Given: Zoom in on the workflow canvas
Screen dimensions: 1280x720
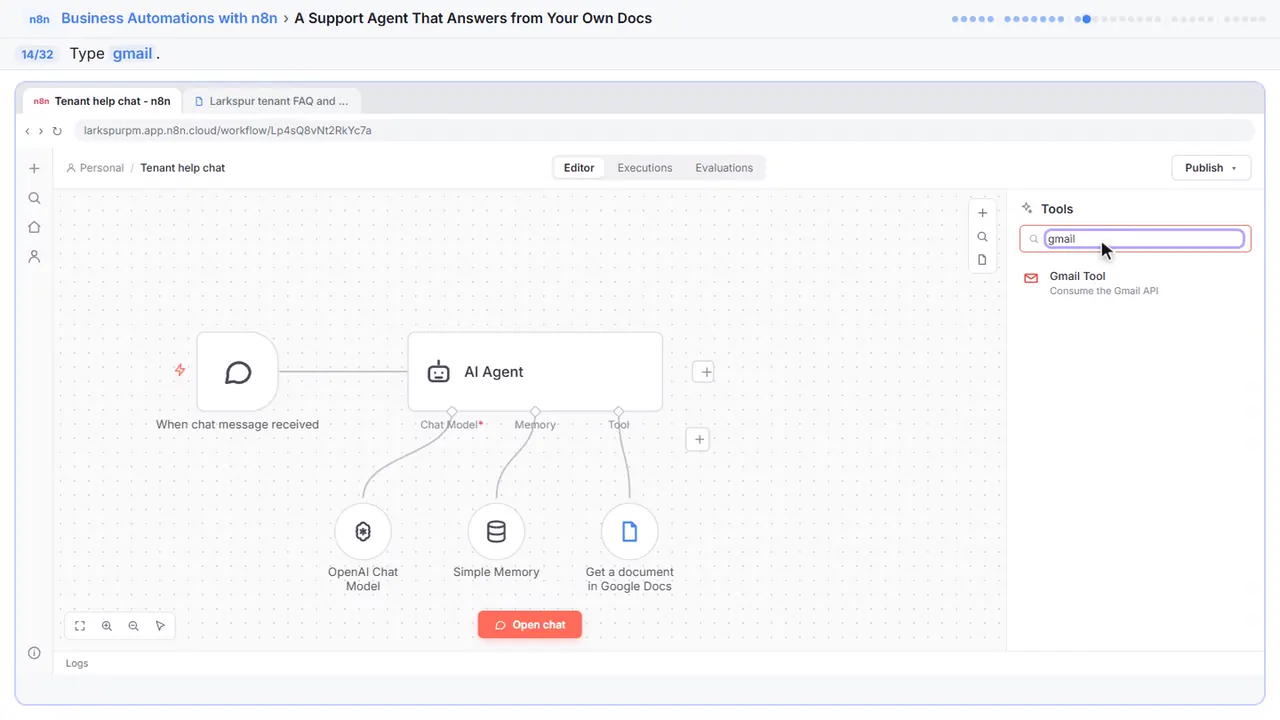Looking at the screenshot, I should tap(107, 626).
